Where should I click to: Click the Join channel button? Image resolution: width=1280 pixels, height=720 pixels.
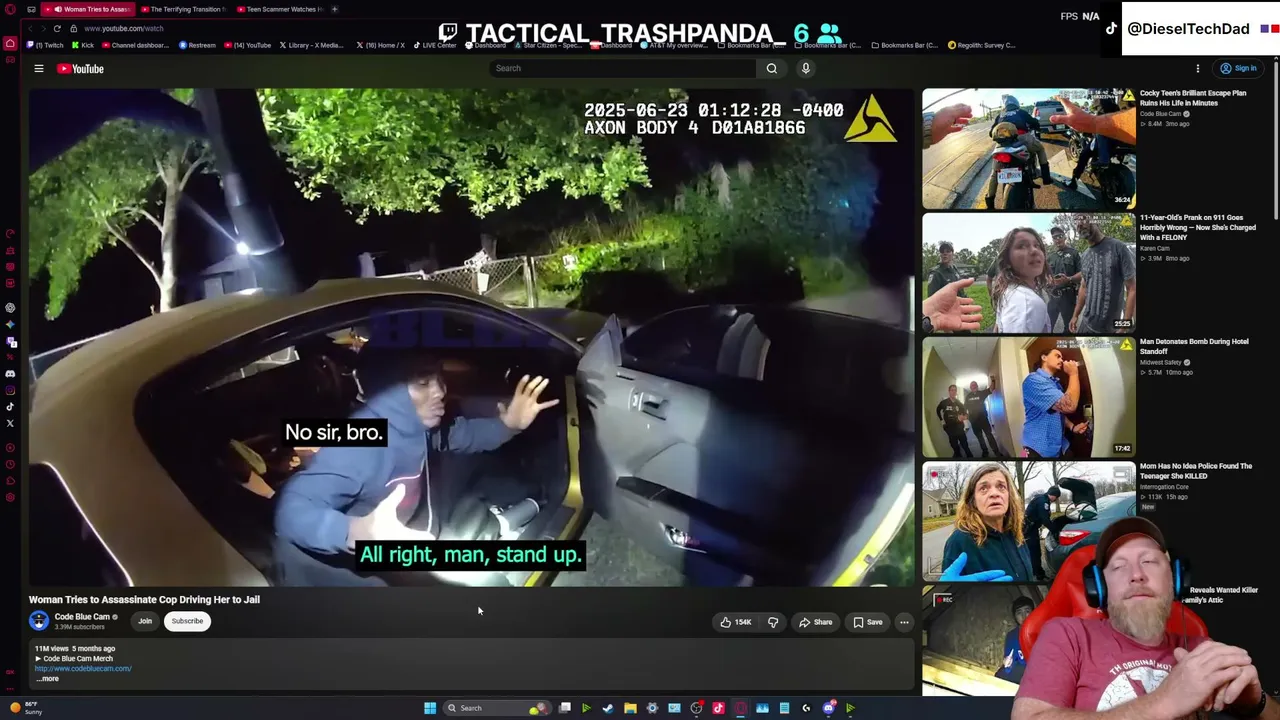[x=145, y=621]
